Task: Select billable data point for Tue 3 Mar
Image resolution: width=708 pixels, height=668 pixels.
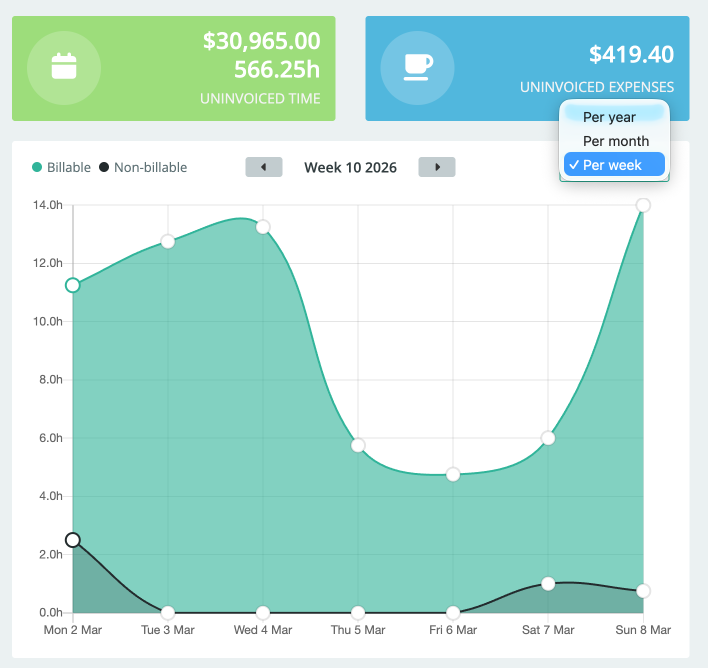Action: [x=168, y=242]
